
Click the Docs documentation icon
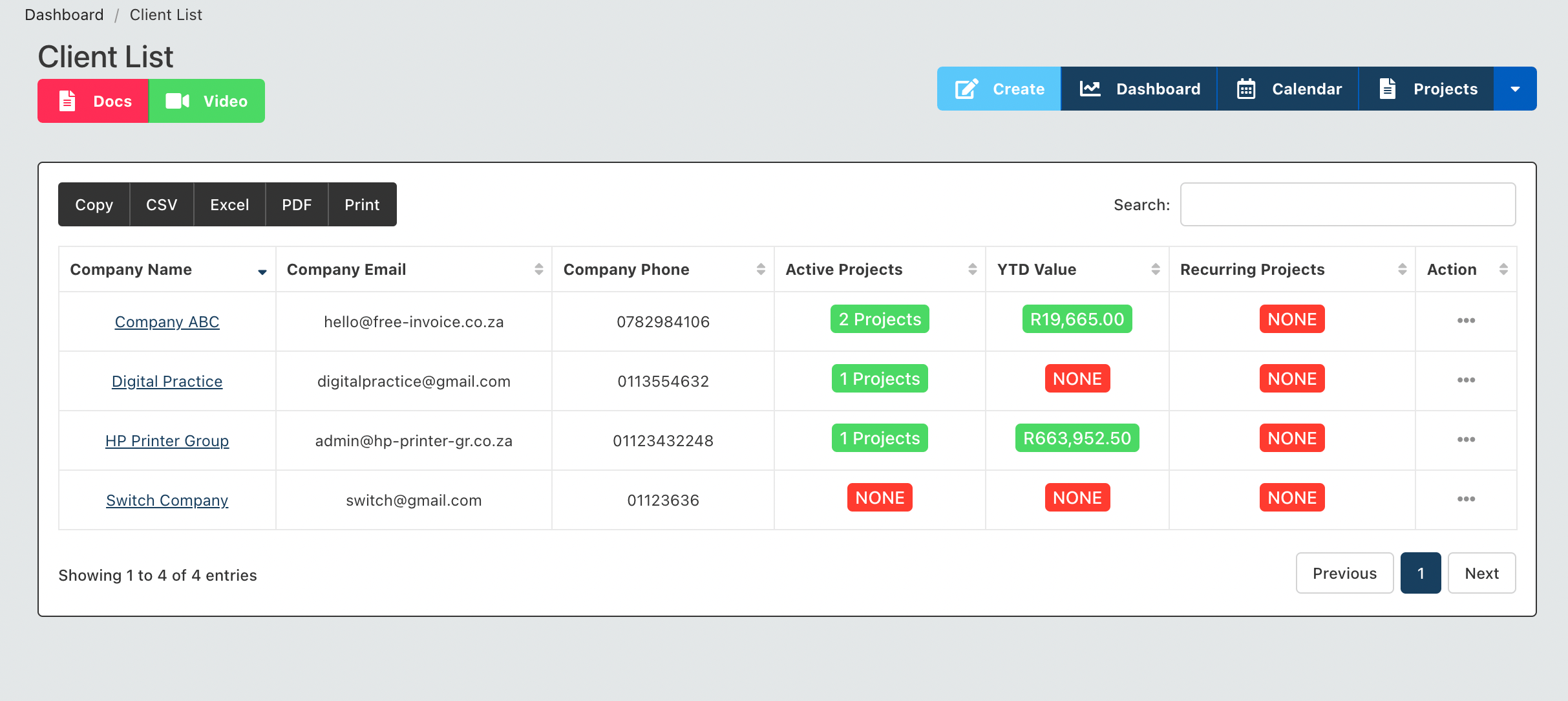[67, 101]
